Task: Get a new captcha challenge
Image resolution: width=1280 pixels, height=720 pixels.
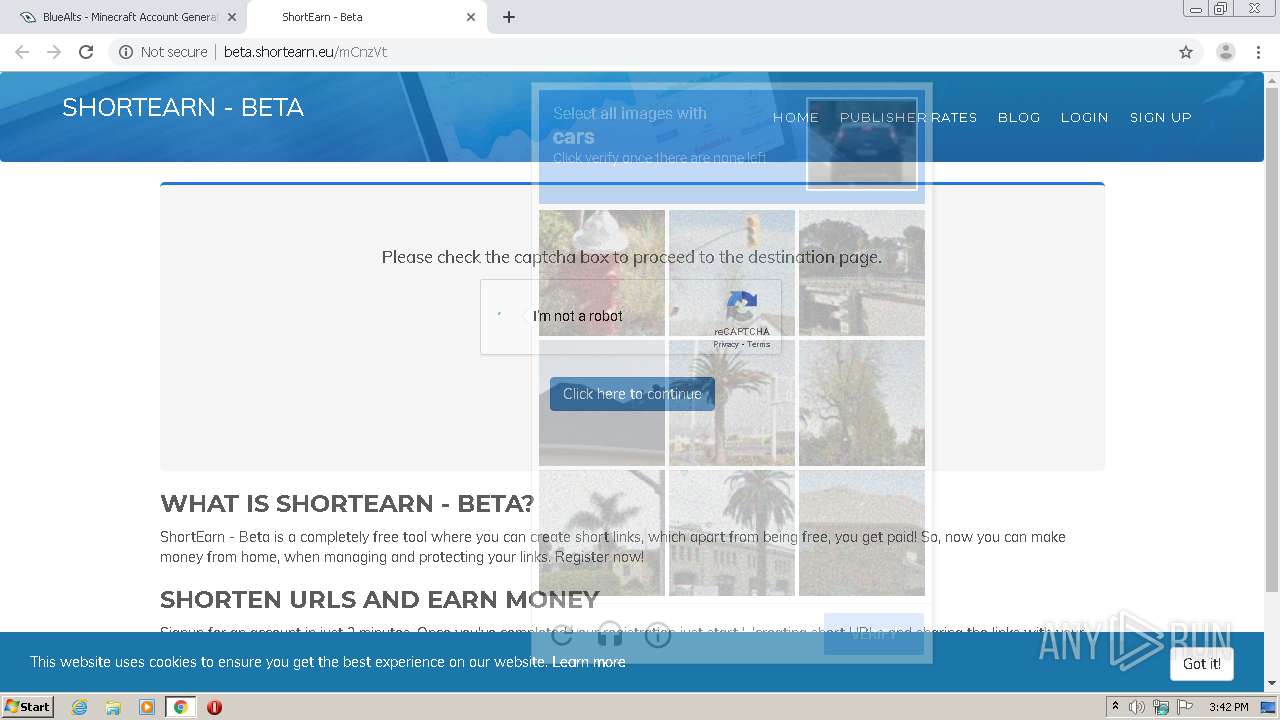Action: [562, 634]
